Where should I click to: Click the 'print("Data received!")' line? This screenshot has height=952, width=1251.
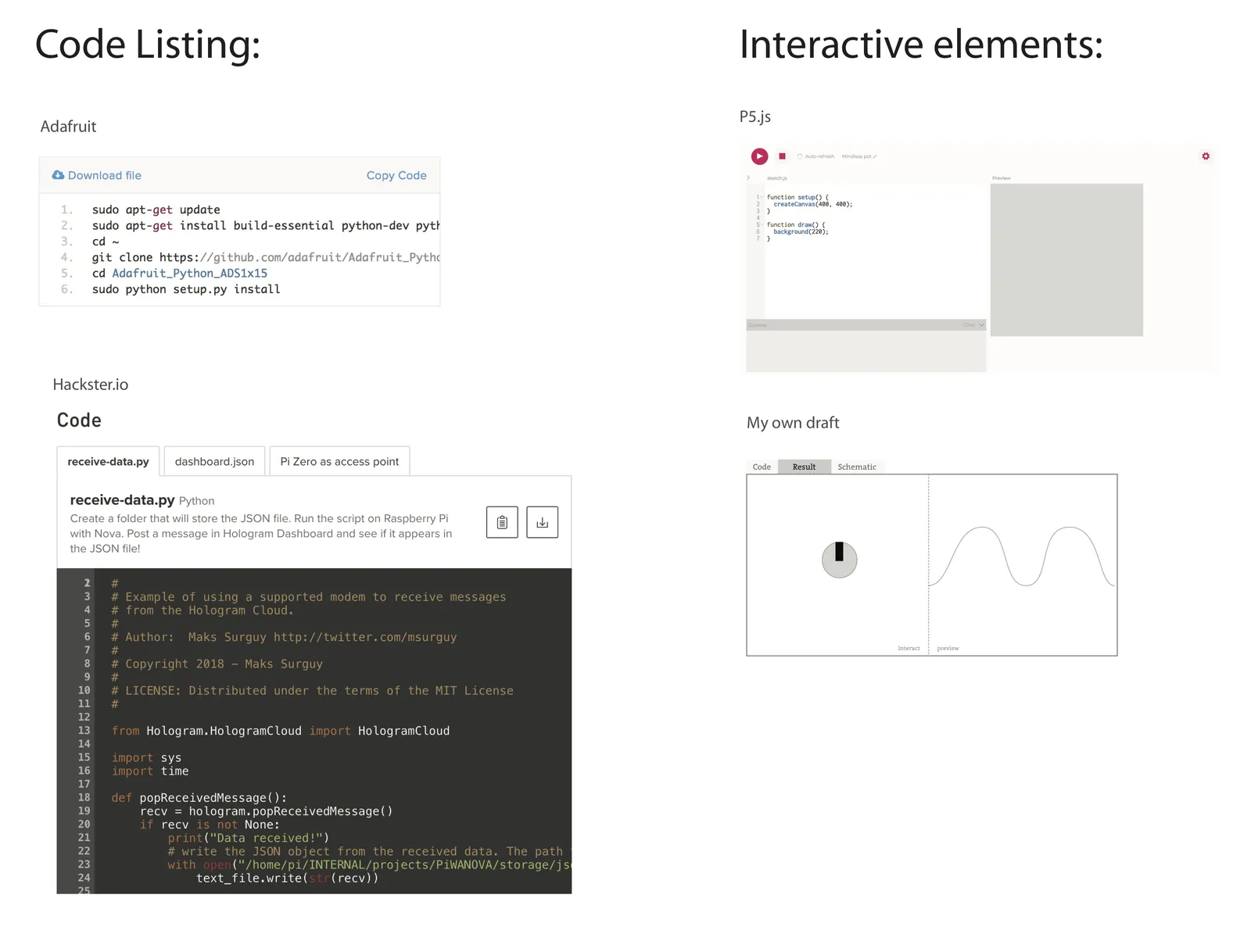(x=249, y=838)
